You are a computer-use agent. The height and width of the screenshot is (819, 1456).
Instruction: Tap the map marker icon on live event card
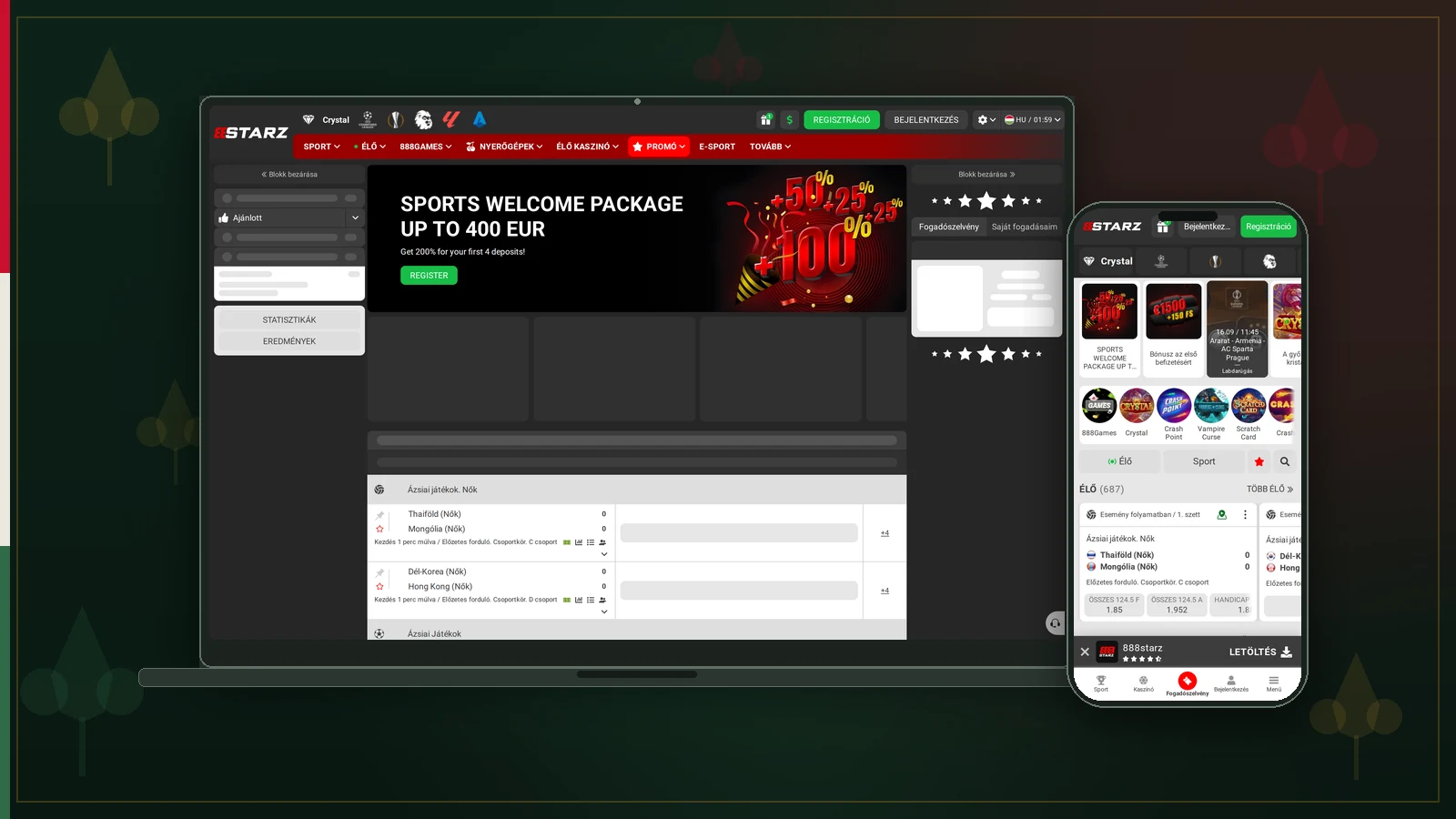point(1222,514)
